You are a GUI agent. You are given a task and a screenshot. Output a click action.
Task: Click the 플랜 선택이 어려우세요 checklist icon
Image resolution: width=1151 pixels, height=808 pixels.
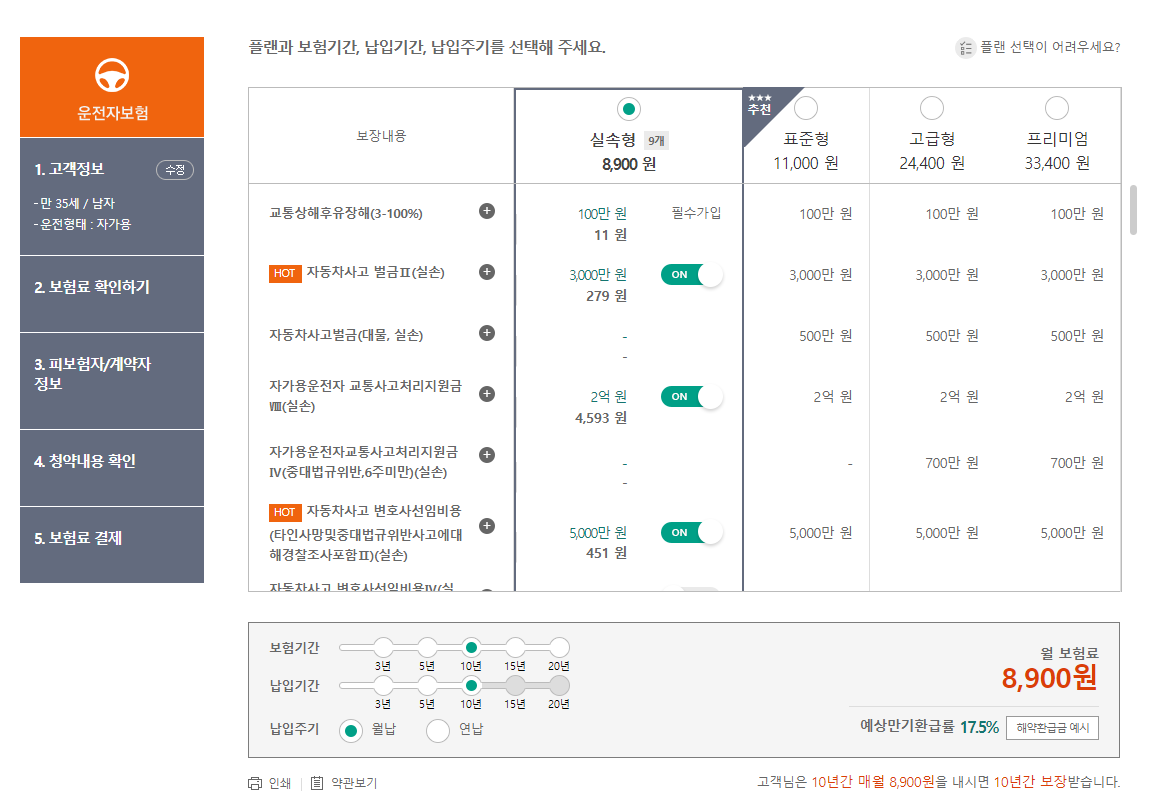point(965,48)
